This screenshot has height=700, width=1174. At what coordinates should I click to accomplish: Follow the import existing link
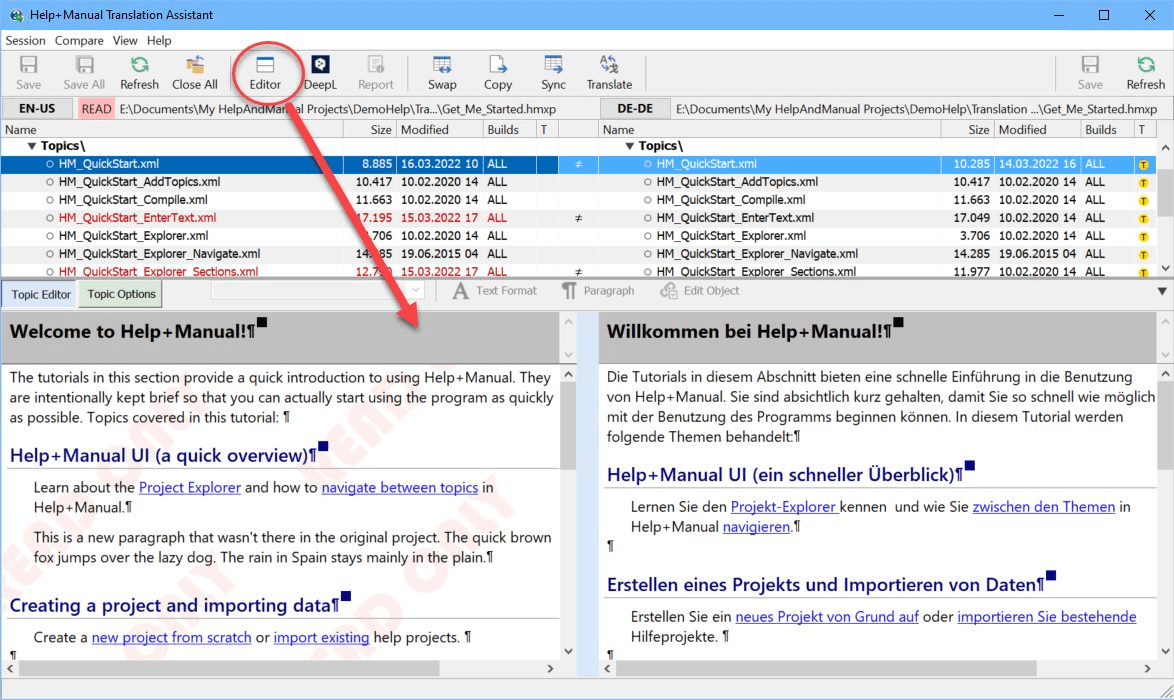pyautogui.click(x=321, y=637)
